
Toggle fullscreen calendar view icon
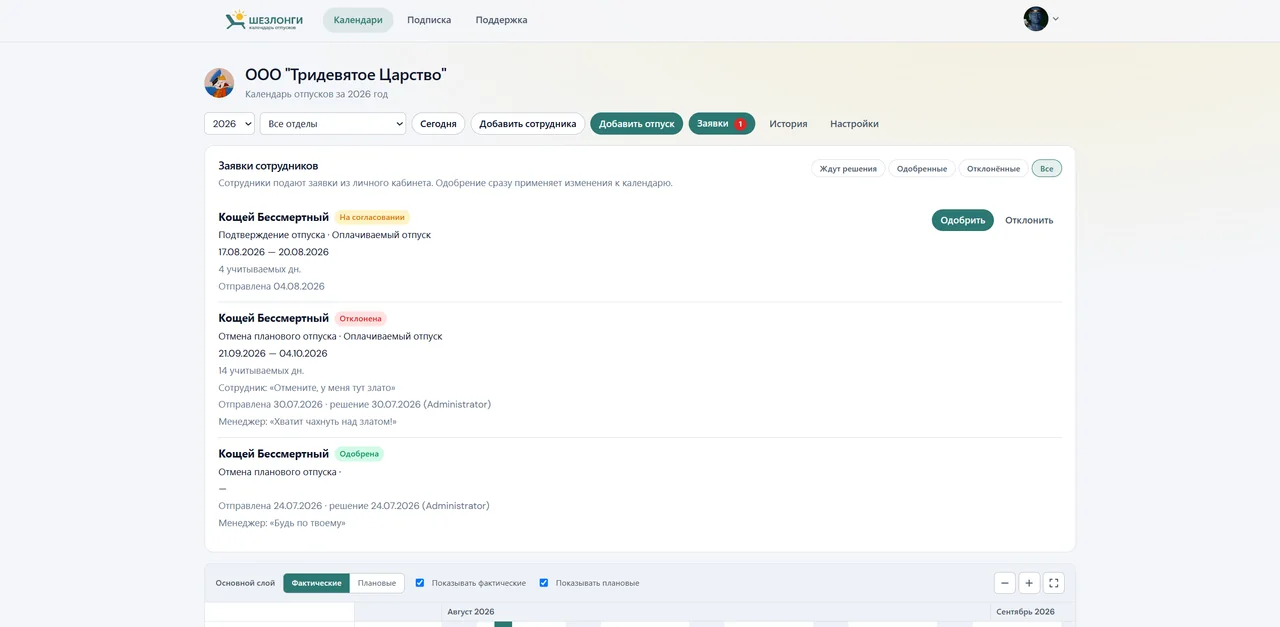click(x=1053, y=583)
